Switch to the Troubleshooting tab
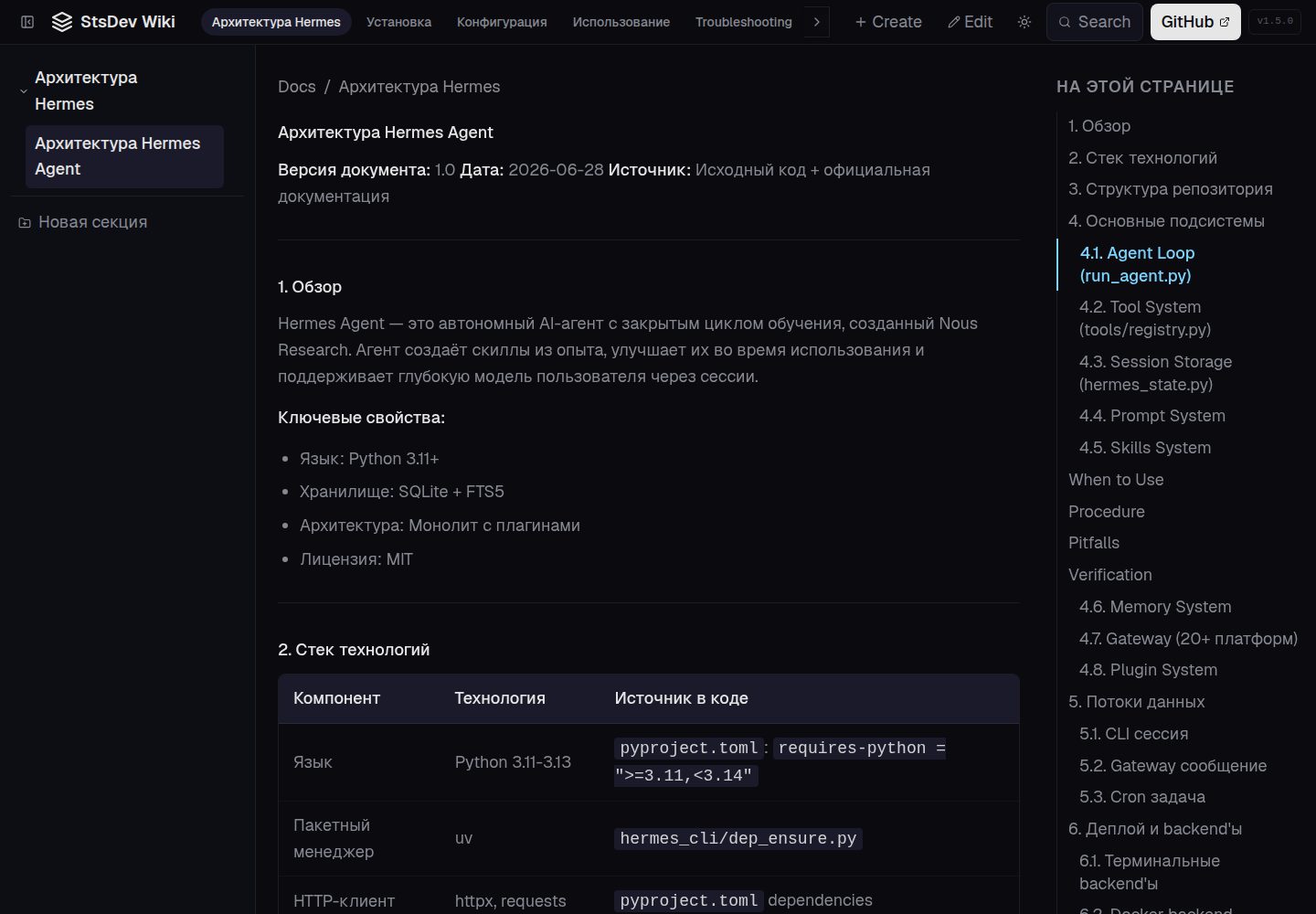The width and height of the screenshot is (1316, 914). (744, 22)
